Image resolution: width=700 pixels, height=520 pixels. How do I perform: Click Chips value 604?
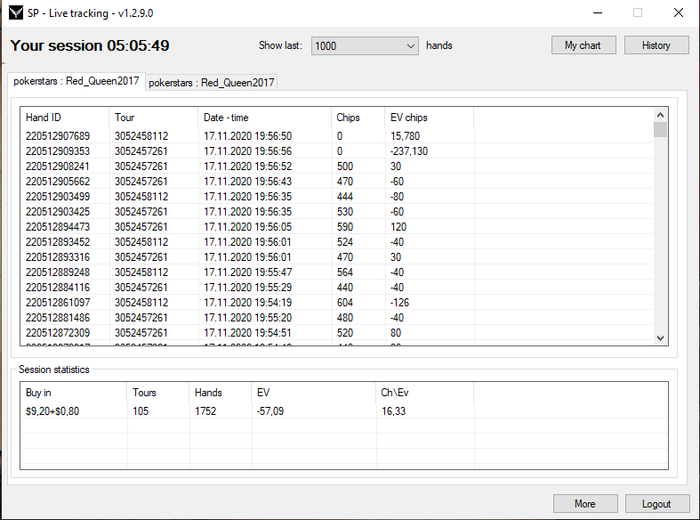pos(345,303)
